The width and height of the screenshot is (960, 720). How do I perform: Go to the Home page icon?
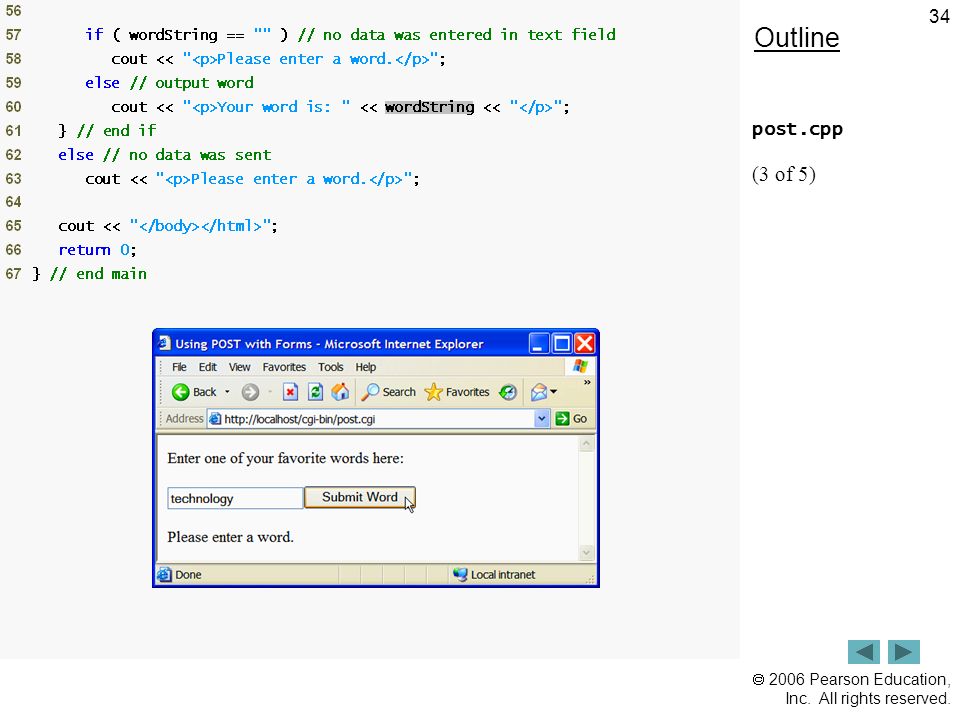[340, 392]
